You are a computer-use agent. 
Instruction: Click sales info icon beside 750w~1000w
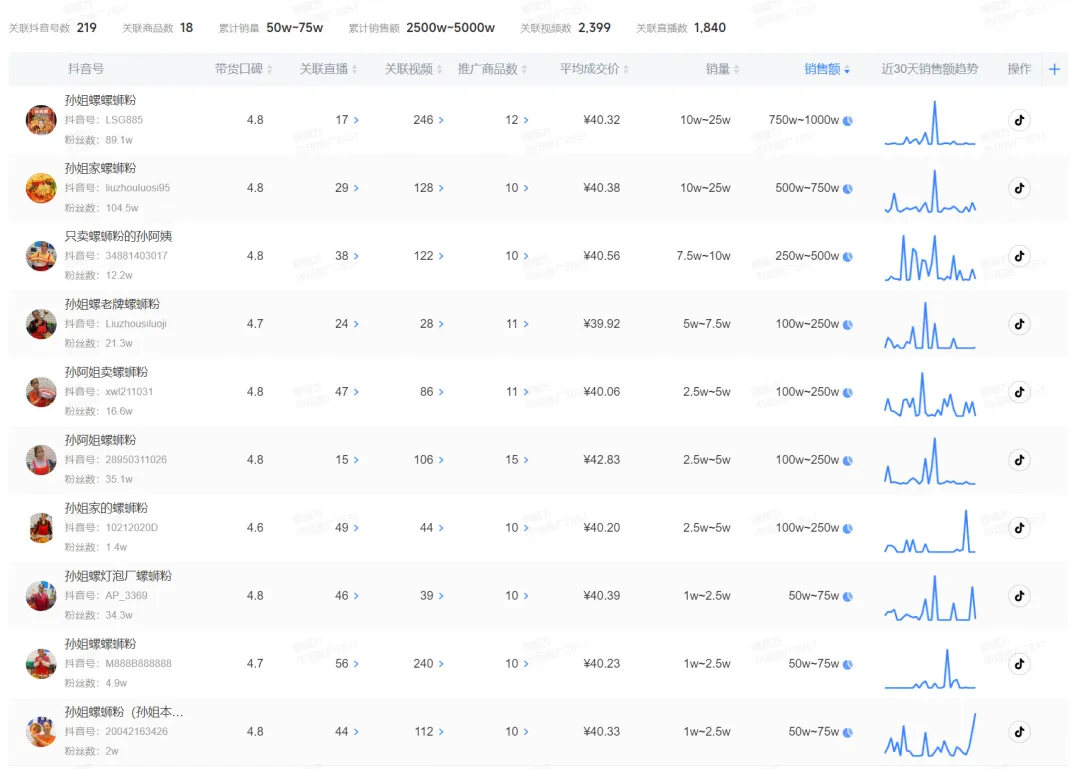click(x=848, y=121)
